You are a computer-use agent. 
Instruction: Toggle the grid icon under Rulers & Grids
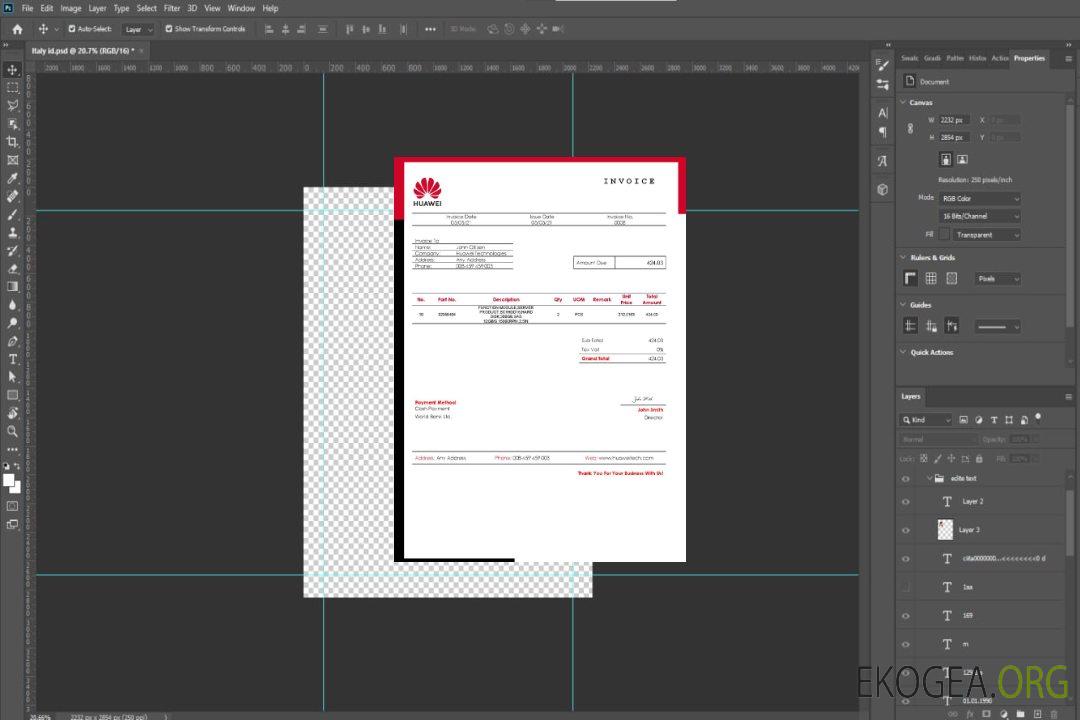coord(931,279)
